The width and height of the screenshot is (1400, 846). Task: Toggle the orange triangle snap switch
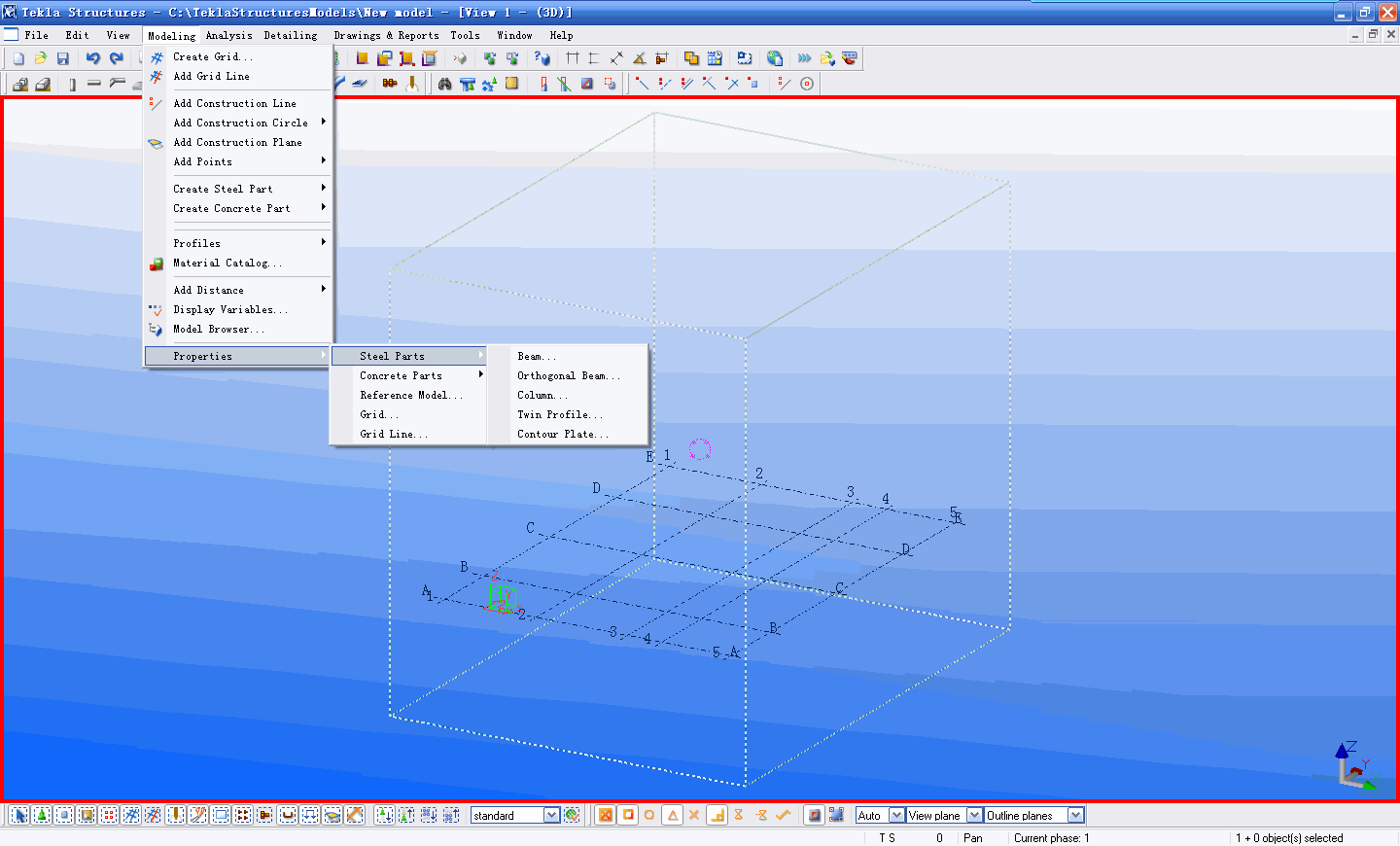click(672, 815)
